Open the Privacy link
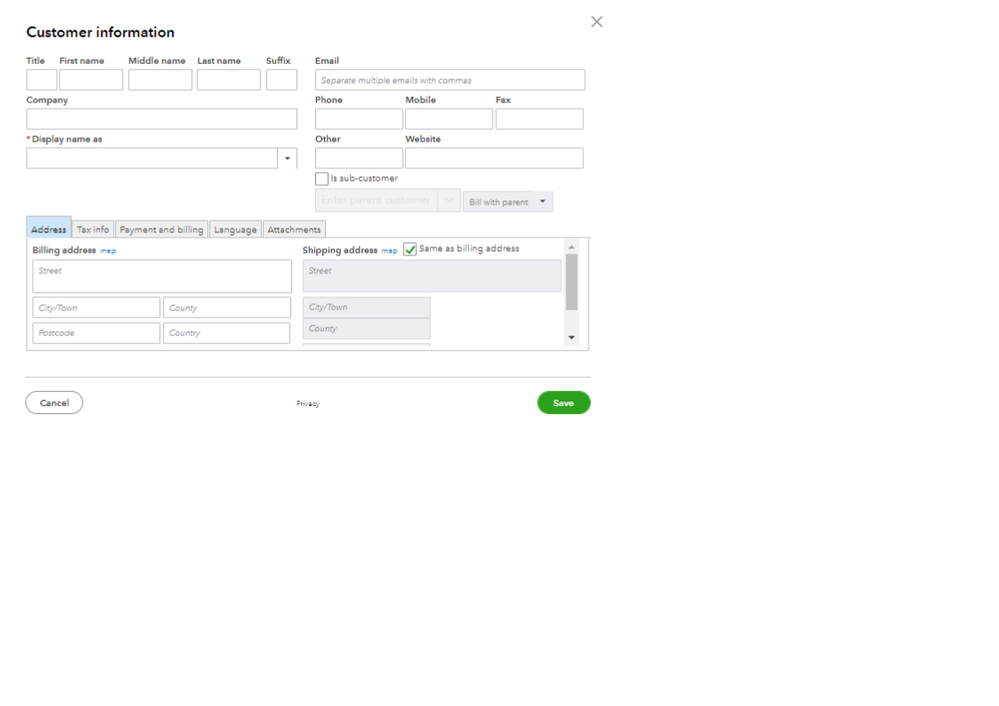The image size is (999, 706). pyautogui.click(x=307, y=403)
